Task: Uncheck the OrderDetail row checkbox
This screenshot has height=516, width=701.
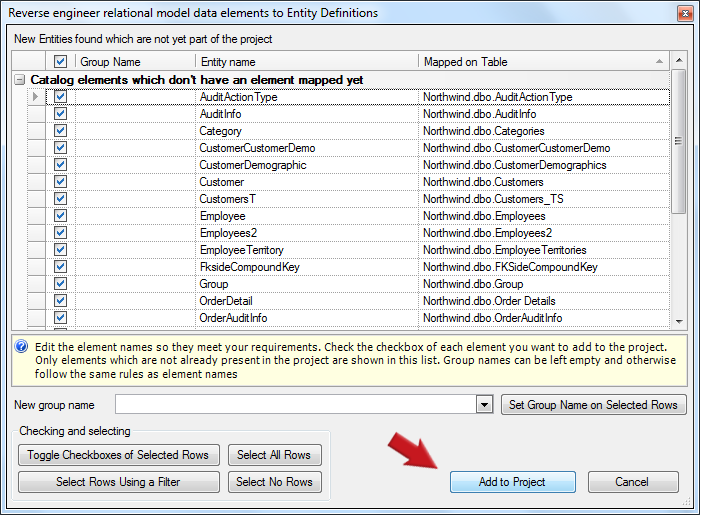Action: pyautogui.click(x=60, y=300)
